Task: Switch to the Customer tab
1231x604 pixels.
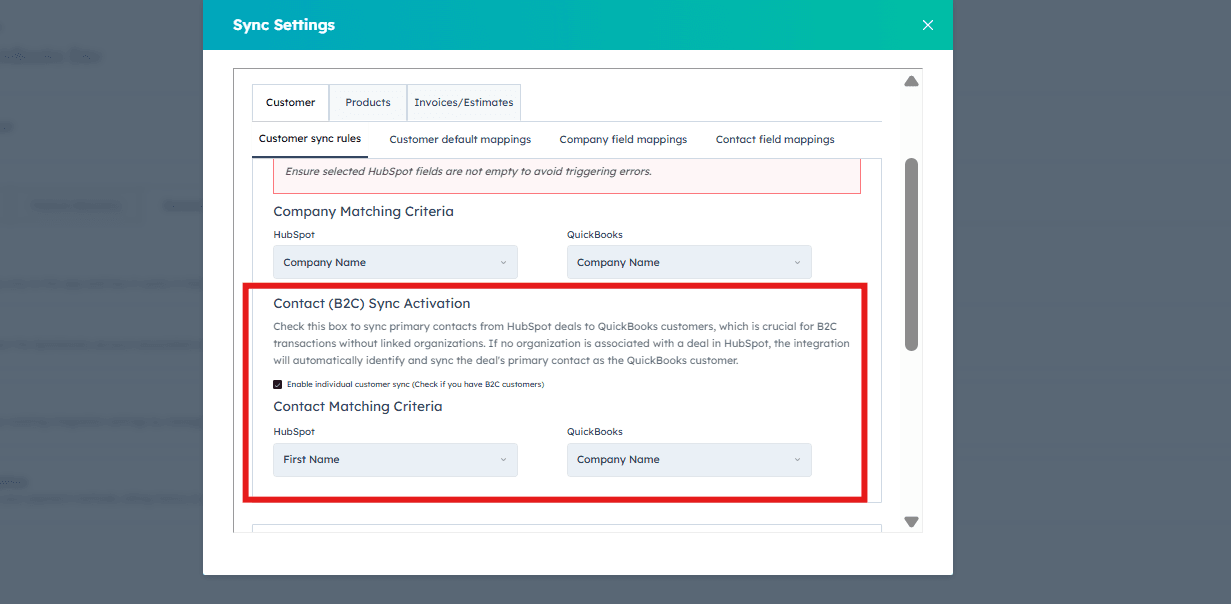Action: pyautogui.click(x=290, y=102)
